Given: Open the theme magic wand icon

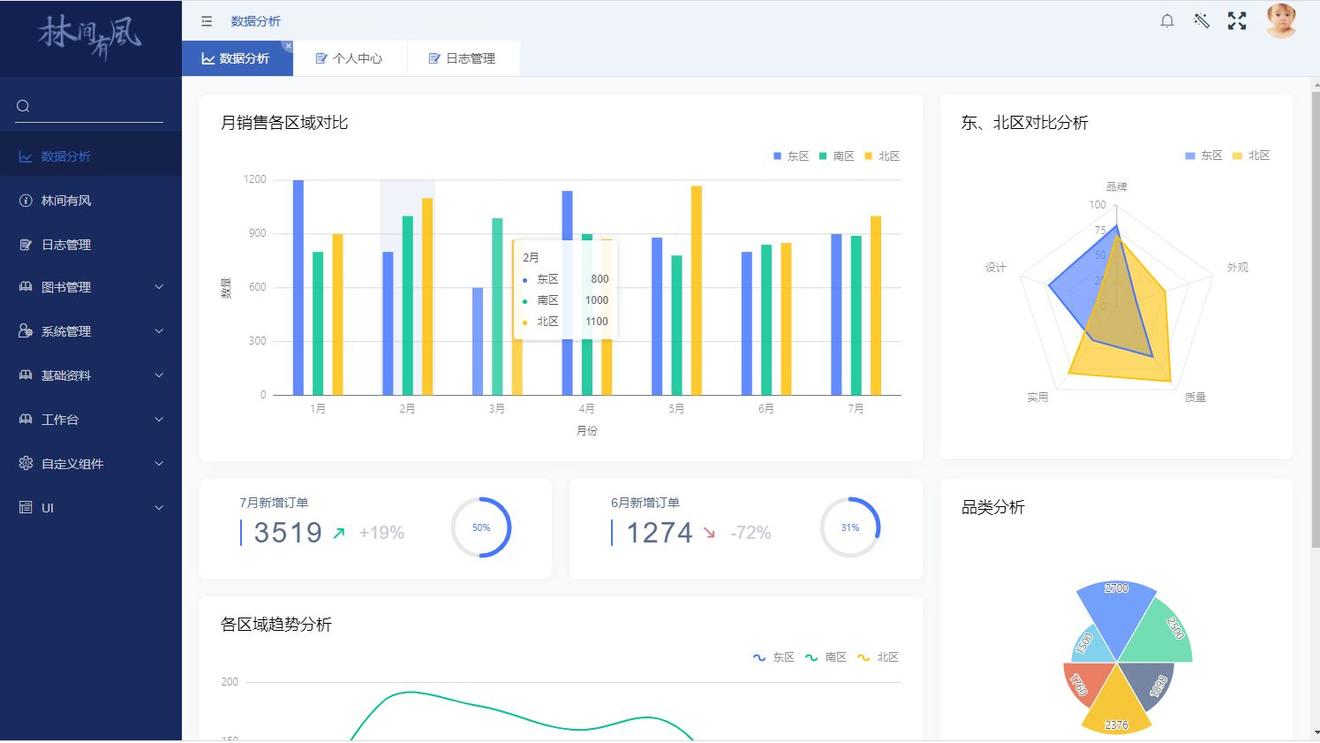Looking at the screenshot, I should pyautogui.click(x=1202, y=21).
